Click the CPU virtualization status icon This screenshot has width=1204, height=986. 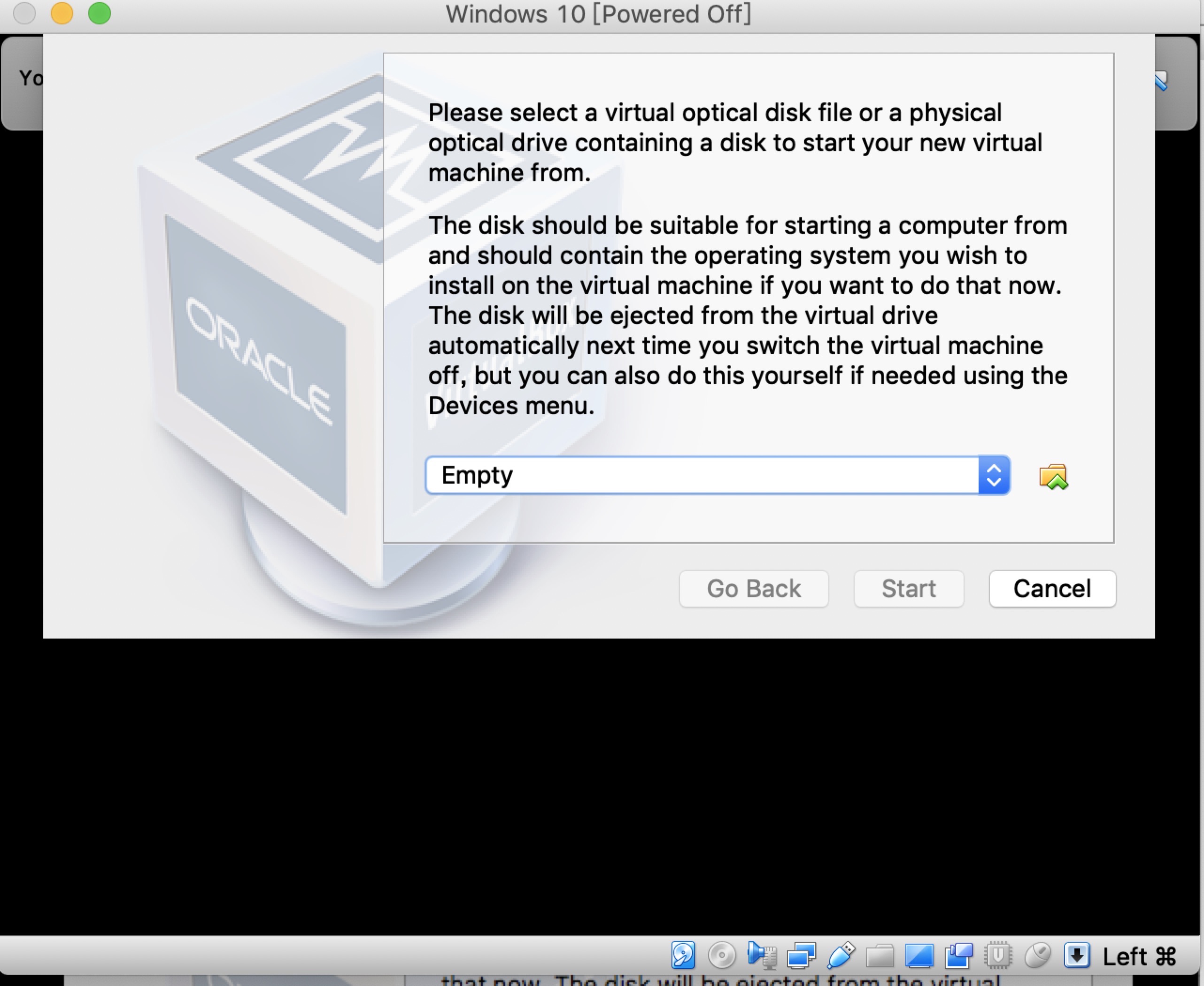click(998, 955)
